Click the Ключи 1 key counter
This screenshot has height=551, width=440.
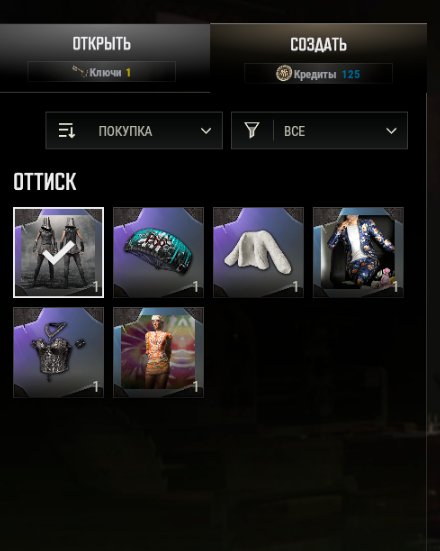(x=102, y=72)
